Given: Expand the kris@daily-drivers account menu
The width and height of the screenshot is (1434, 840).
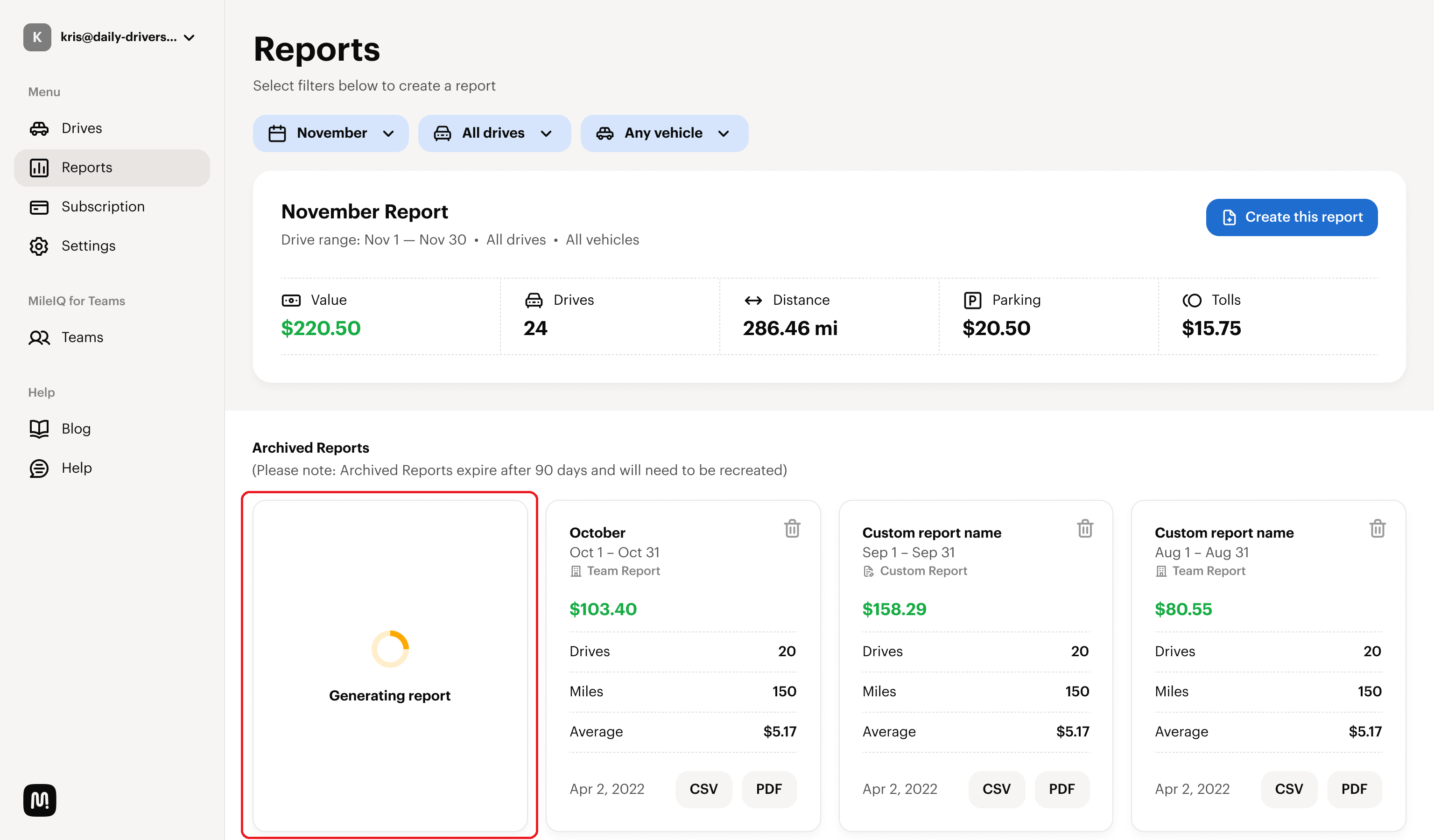Looking at the screenshot, I should point(110,37).
